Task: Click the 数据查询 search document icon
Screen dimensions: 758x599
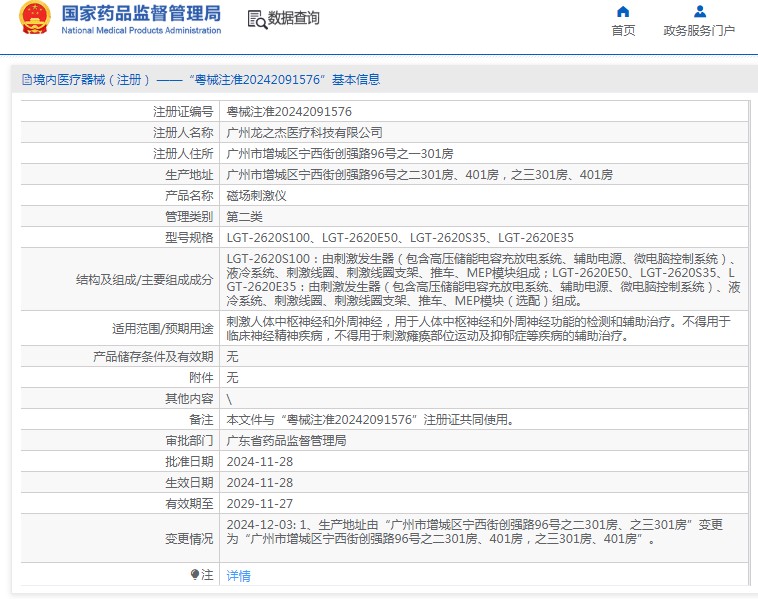Action: [x=257, y=19]
